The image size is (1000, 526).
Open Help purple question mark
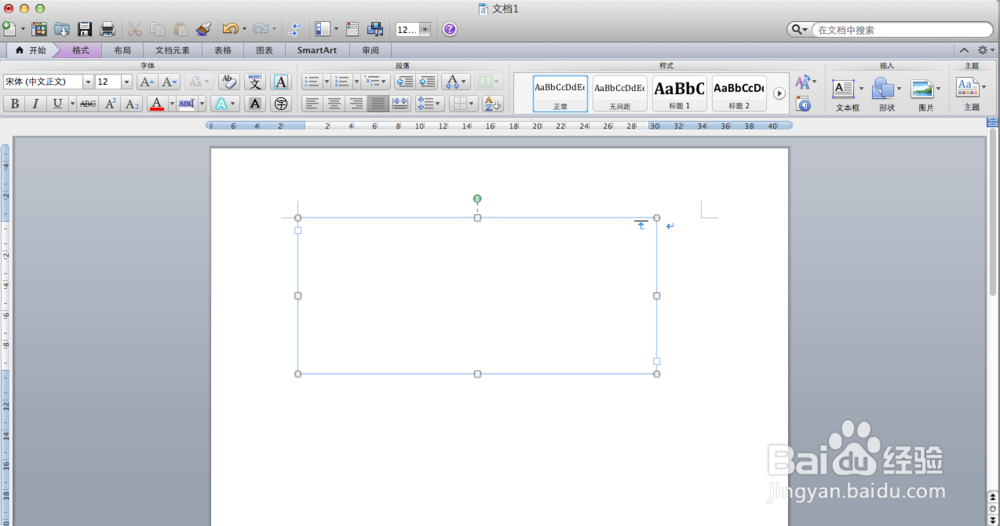click(450, 29)
